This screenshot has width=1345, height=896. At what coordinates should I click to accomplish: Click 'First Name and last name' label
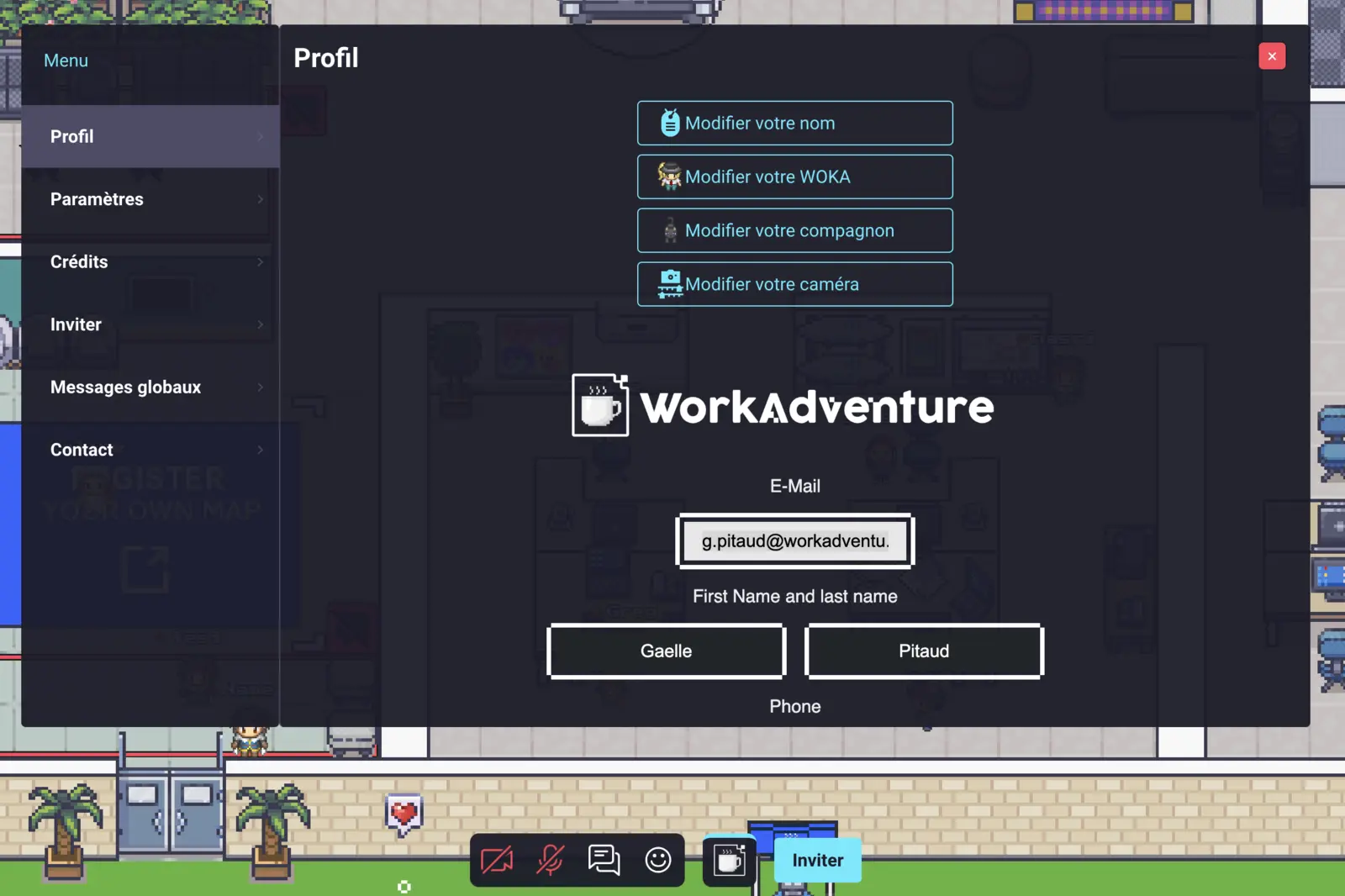(795, 596)
